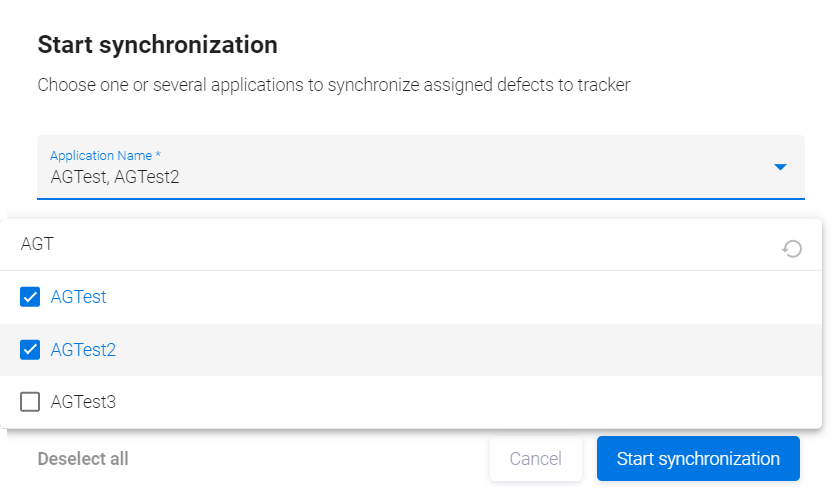
Task: Uncheck the AGTest2 checkbox
Action: click(x=30, y=350)
